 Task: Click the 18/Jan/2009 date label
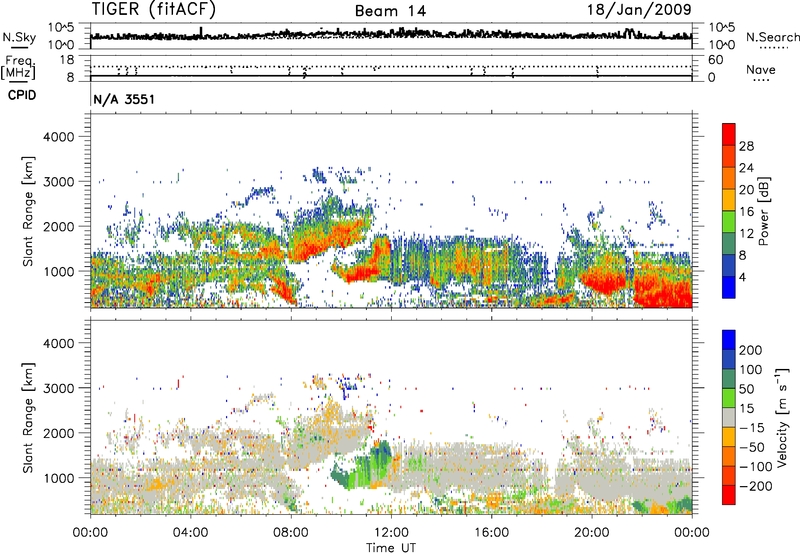click(639, 10)
